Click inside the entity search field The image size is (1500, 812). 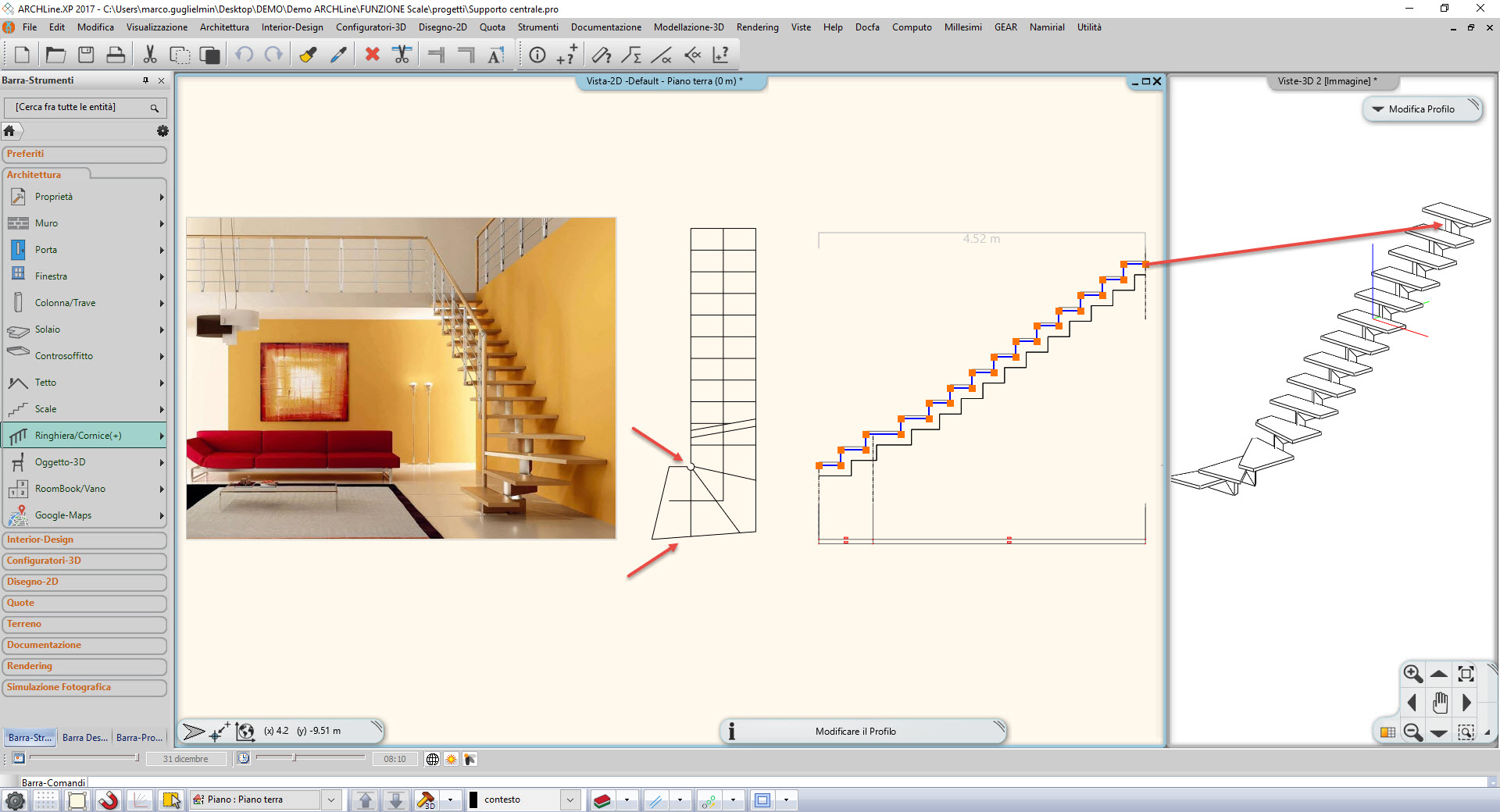[78, 107]
